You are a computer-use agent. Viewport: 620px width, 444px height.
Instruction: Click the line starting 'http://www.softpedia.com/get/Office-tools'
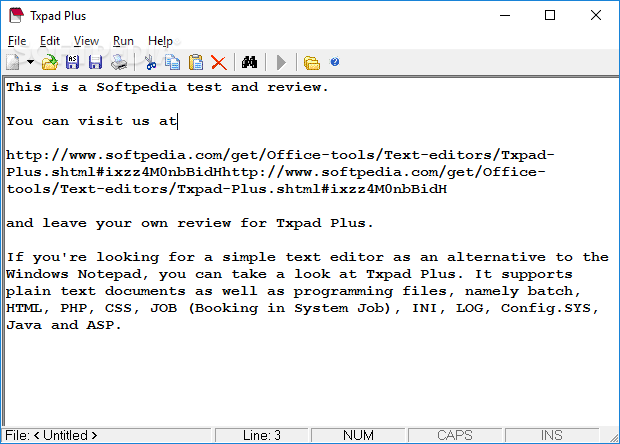click(280, 155)
